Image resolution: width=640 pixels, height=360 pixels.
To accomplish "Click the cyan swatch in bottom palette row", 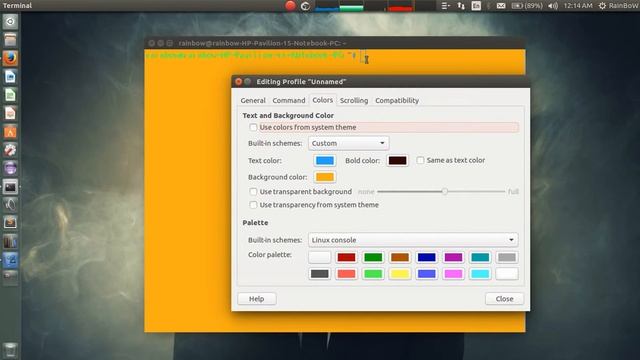I will point(480,273).
